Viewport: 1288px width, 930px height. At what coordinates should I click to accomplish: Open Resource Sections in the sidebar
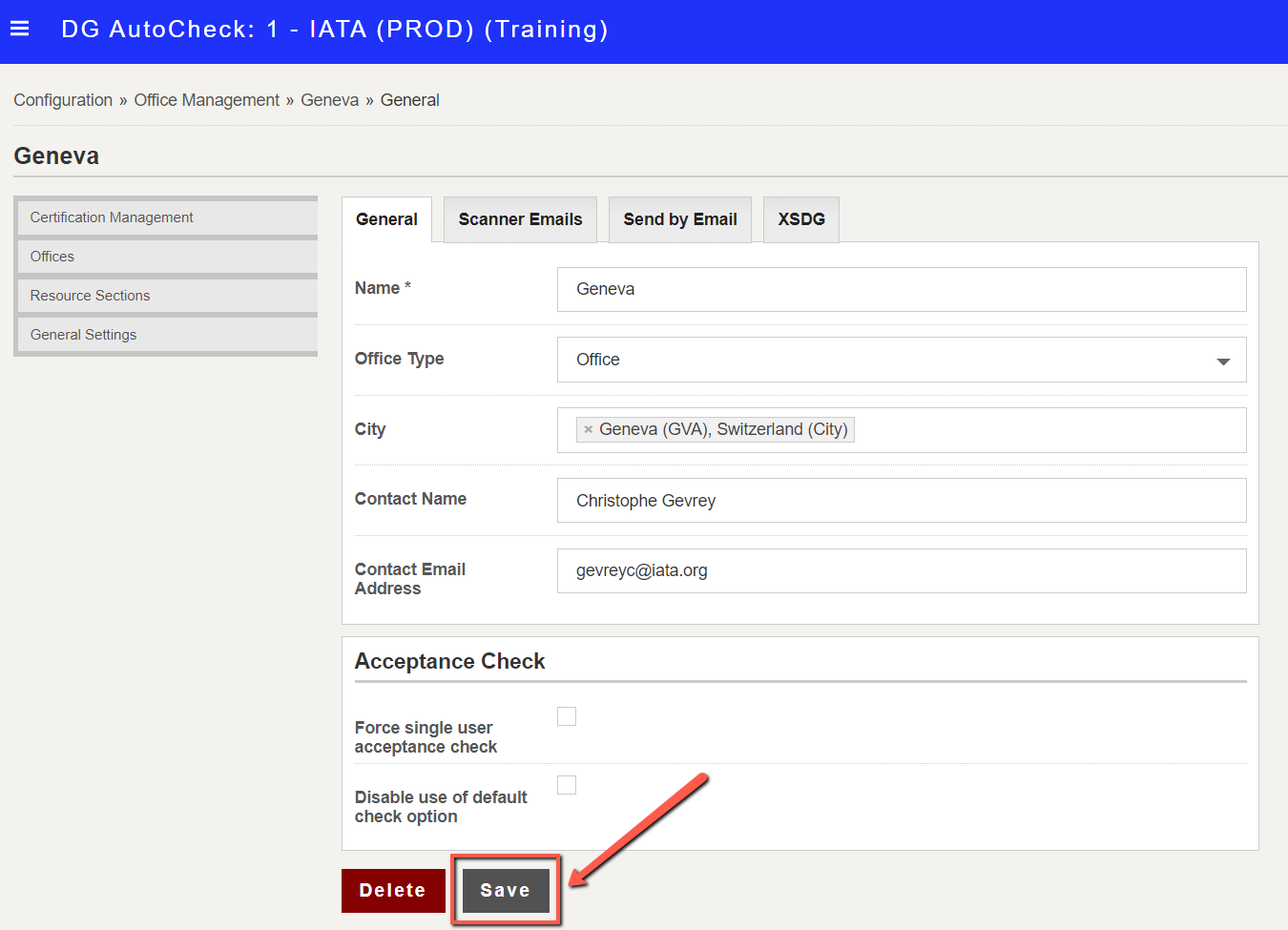167,296
